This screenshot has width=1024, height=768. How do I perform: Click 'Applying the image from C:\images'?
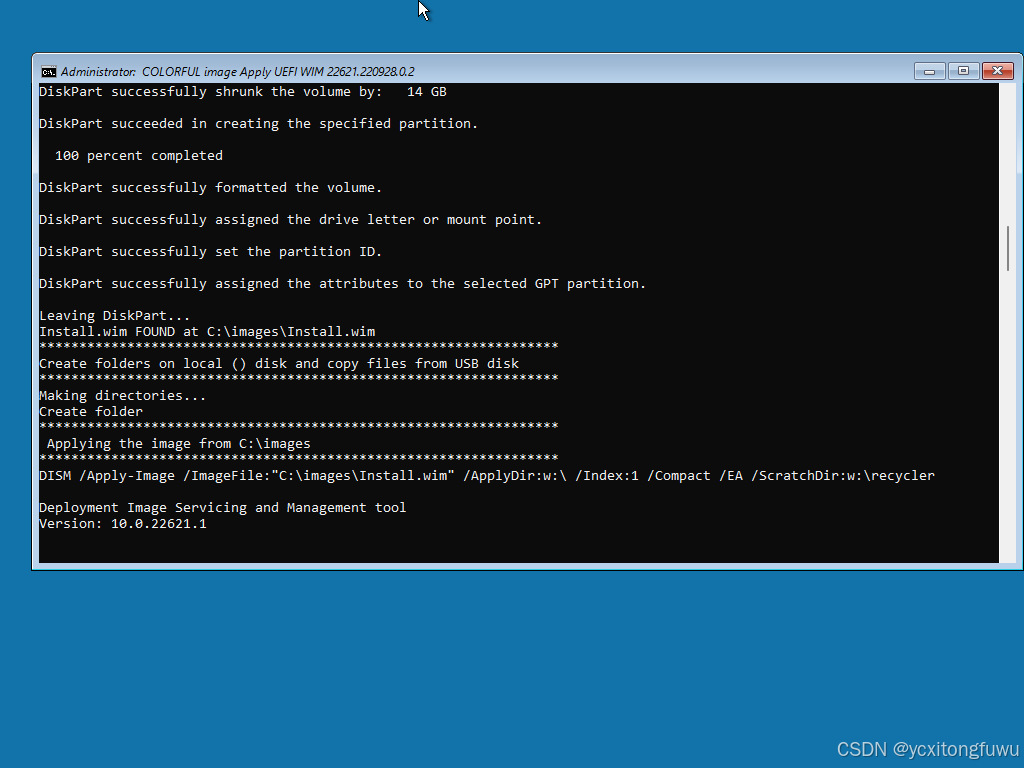[x=179, y=444]
